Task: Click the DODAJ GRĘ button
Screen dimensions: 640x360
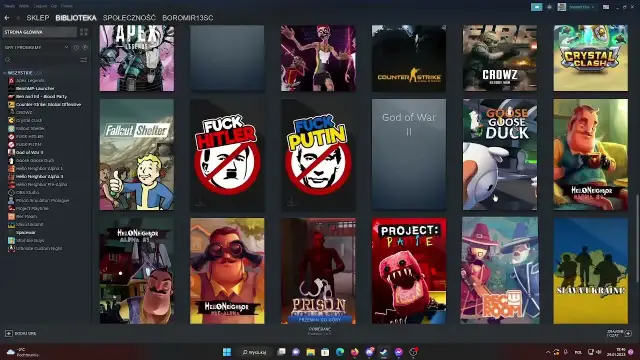Action: [21, 333]
